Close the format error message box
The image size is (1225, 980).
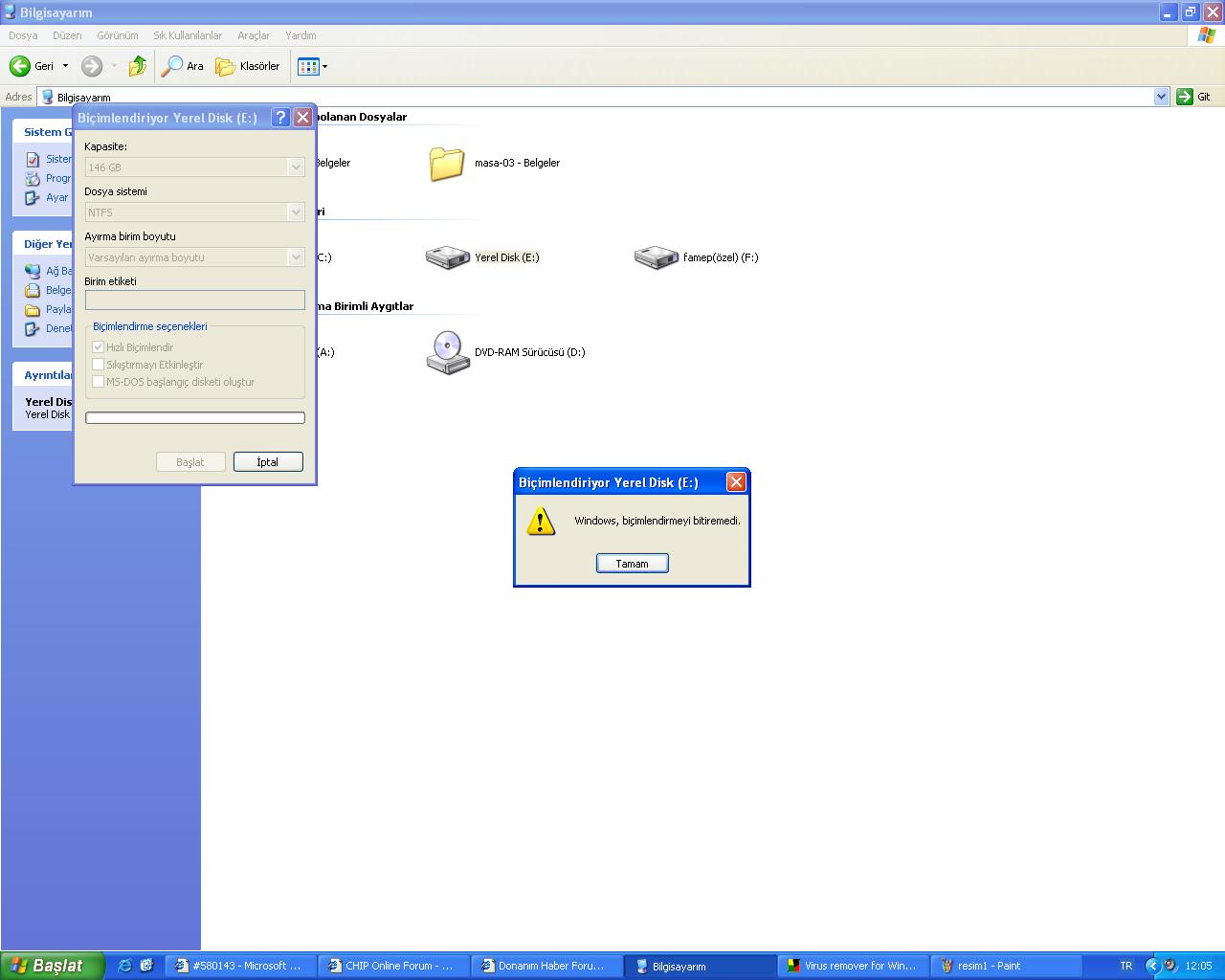coord(736,482)
